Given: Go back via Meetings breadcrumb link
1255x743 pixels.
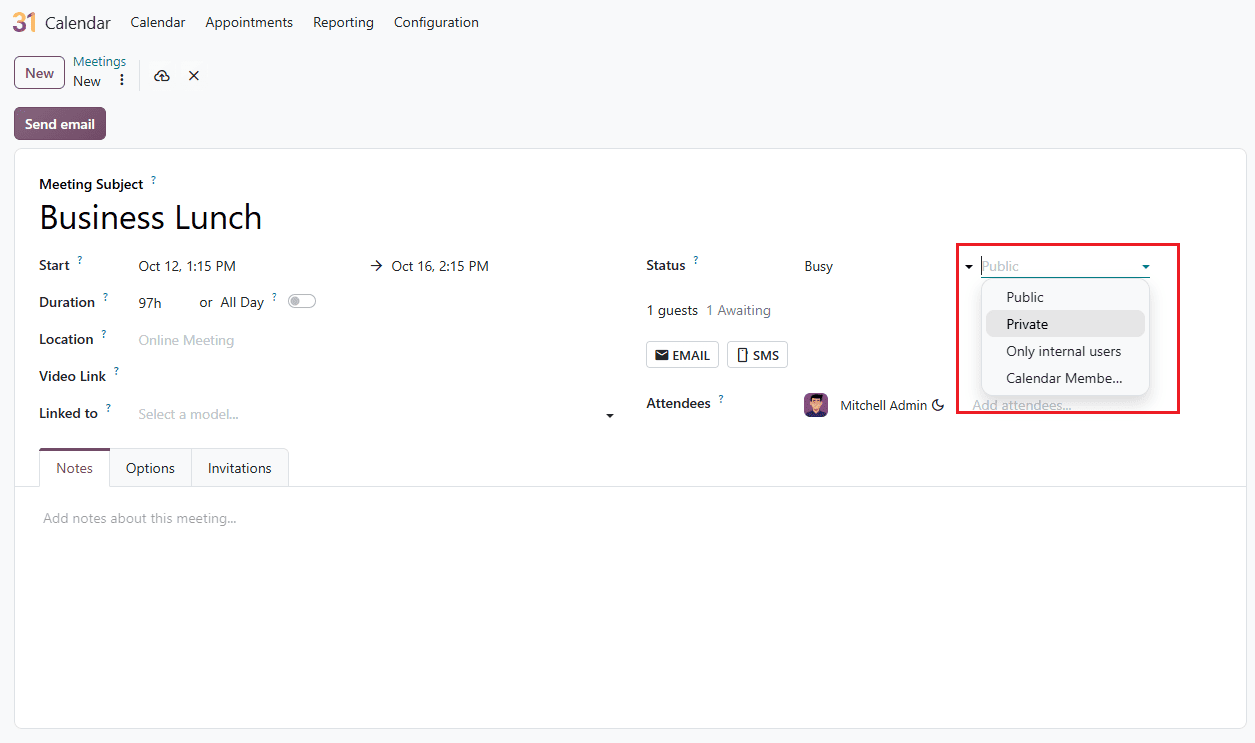Looking at the screenshot, I should pyautogui.click(x=100, y=62).
